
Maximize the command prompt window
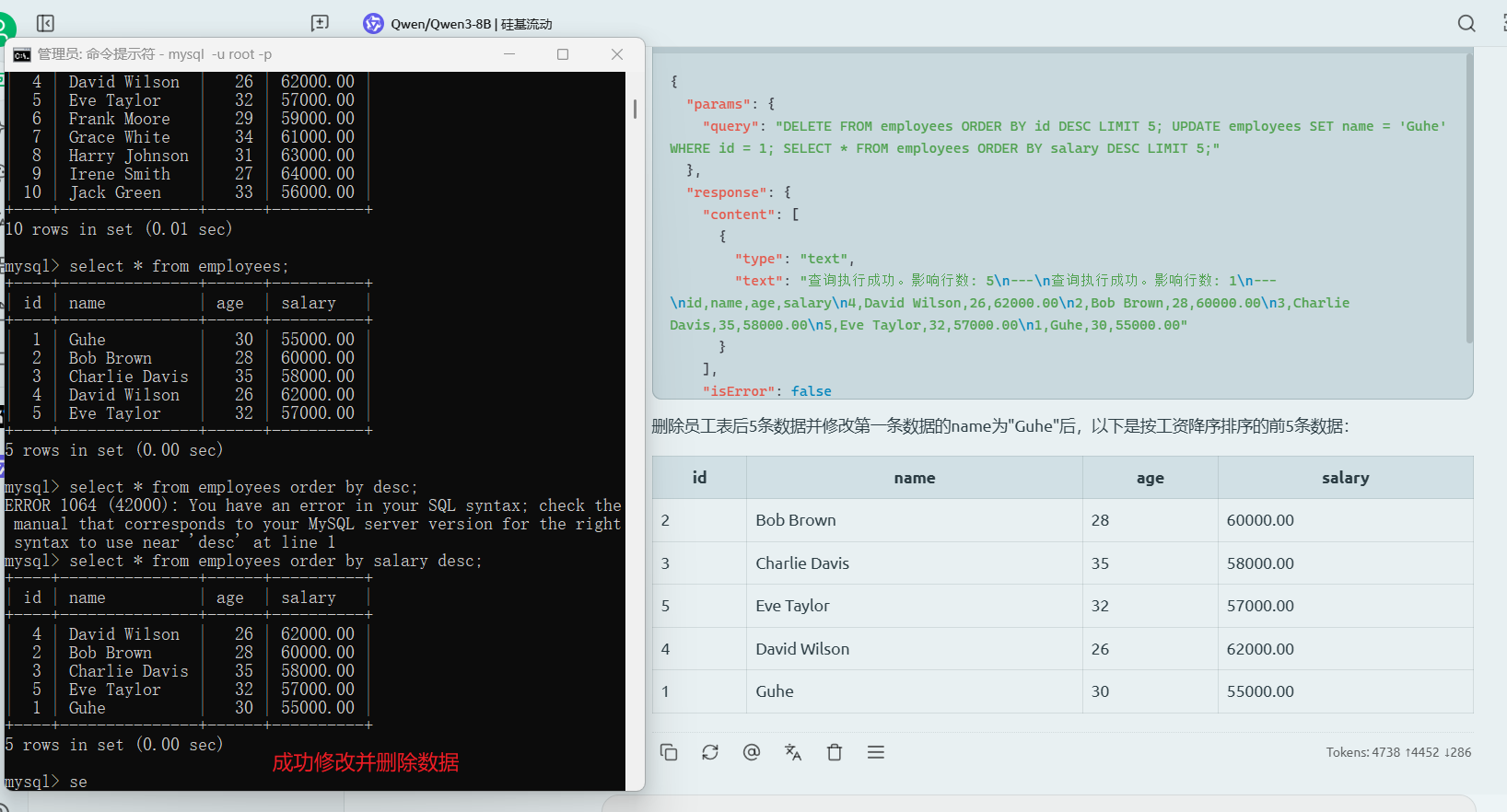563,54
